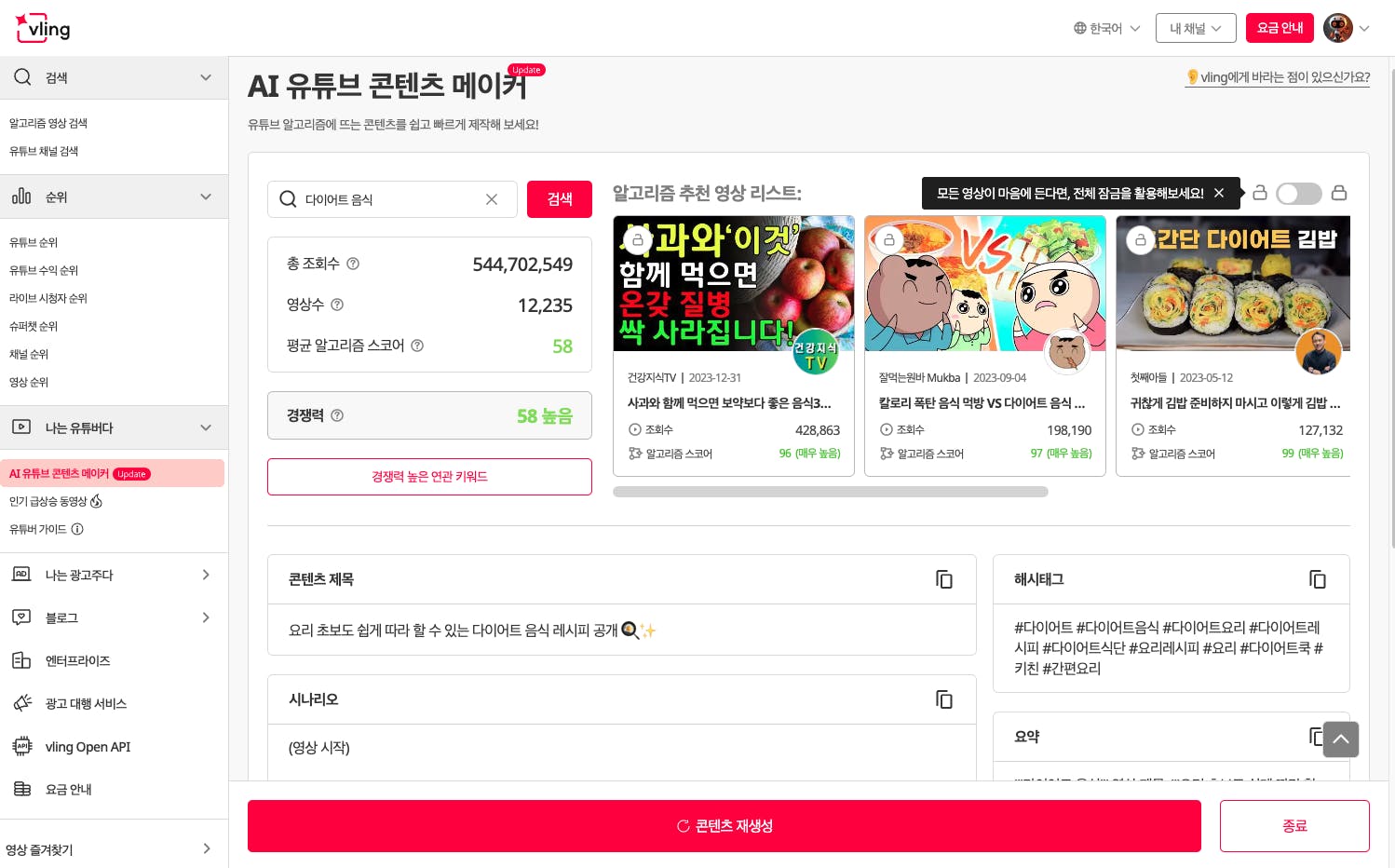Screen dimensions: 1395x868
Task: Click the horizontal scrollbar under video list
Action: (831, 492)
